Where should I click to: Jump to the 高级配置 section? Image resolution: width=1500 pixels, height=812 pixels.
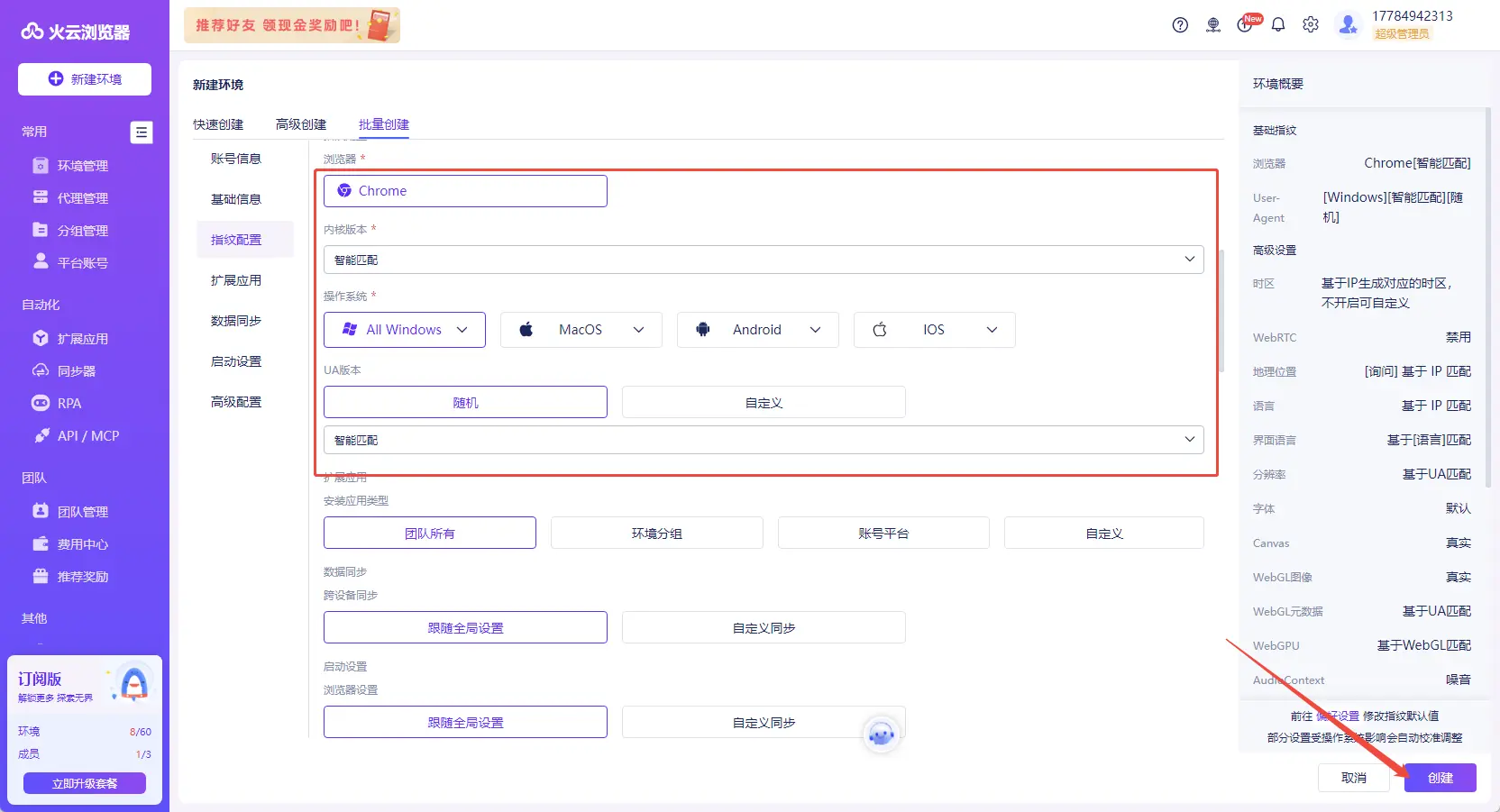[x=236, y=402]
